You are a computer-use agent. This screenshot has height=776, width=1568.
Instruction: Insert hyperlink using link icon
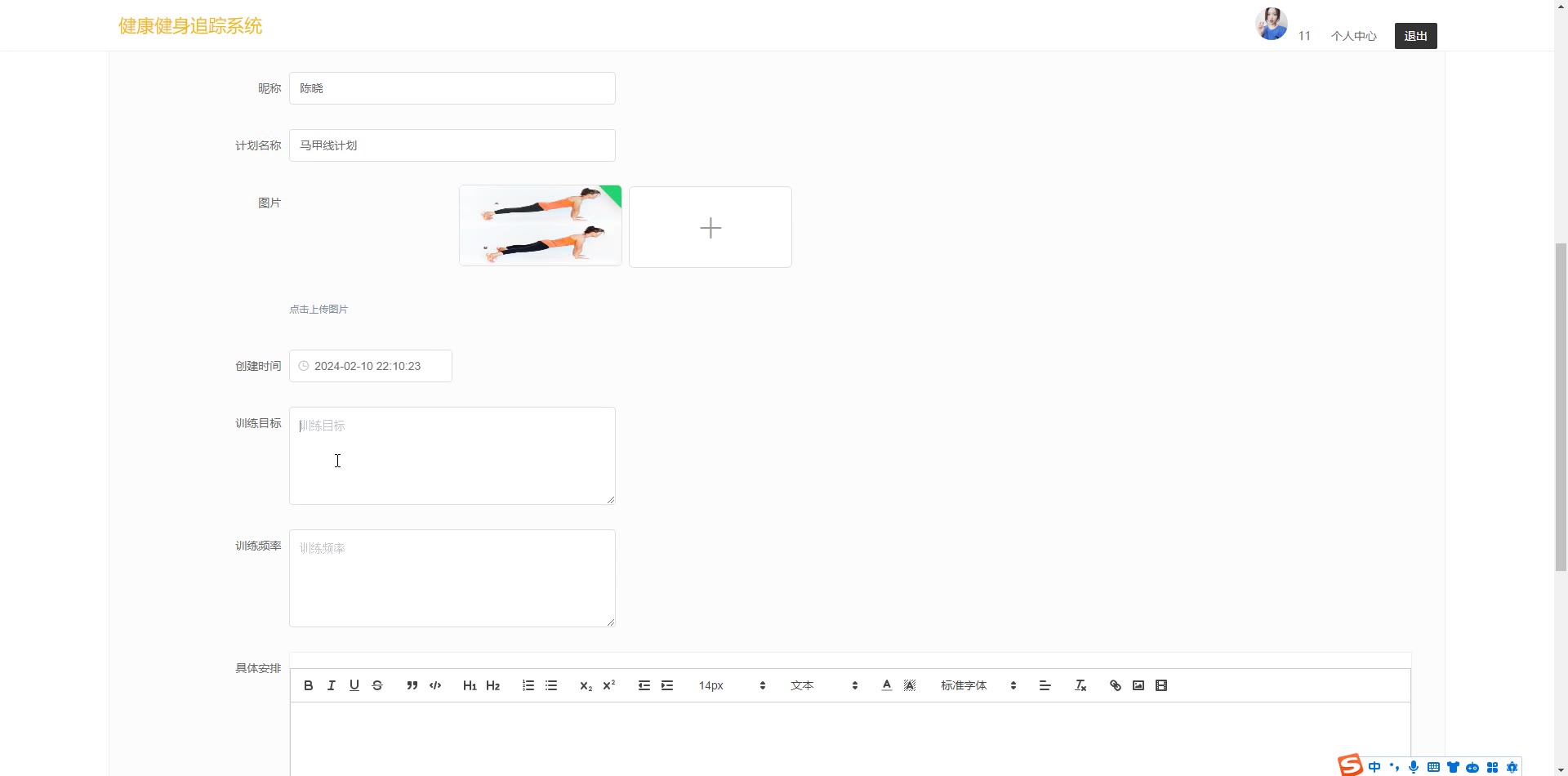1116,685
